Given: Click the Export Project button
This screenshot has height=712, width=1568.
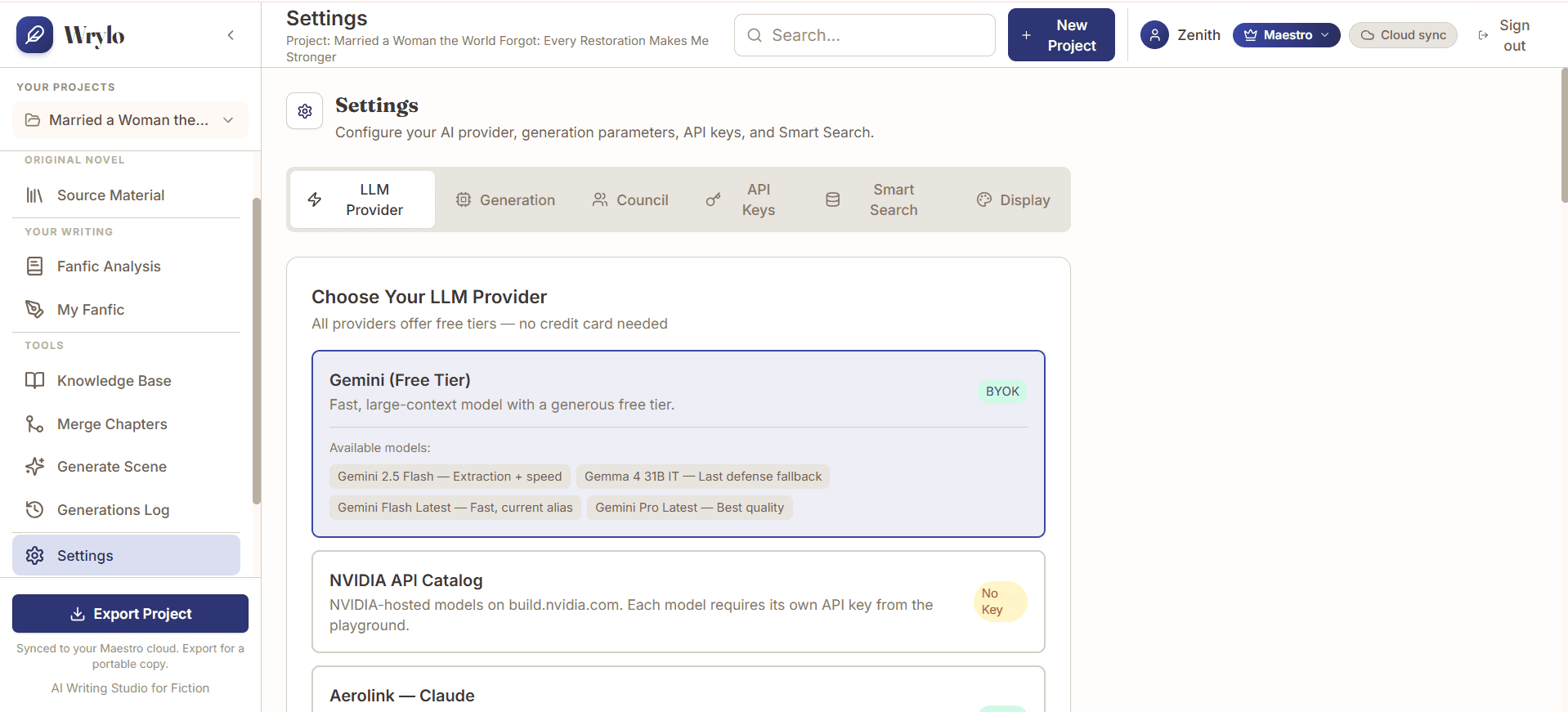Looking at the screenshot, I should tap(130, 614).
